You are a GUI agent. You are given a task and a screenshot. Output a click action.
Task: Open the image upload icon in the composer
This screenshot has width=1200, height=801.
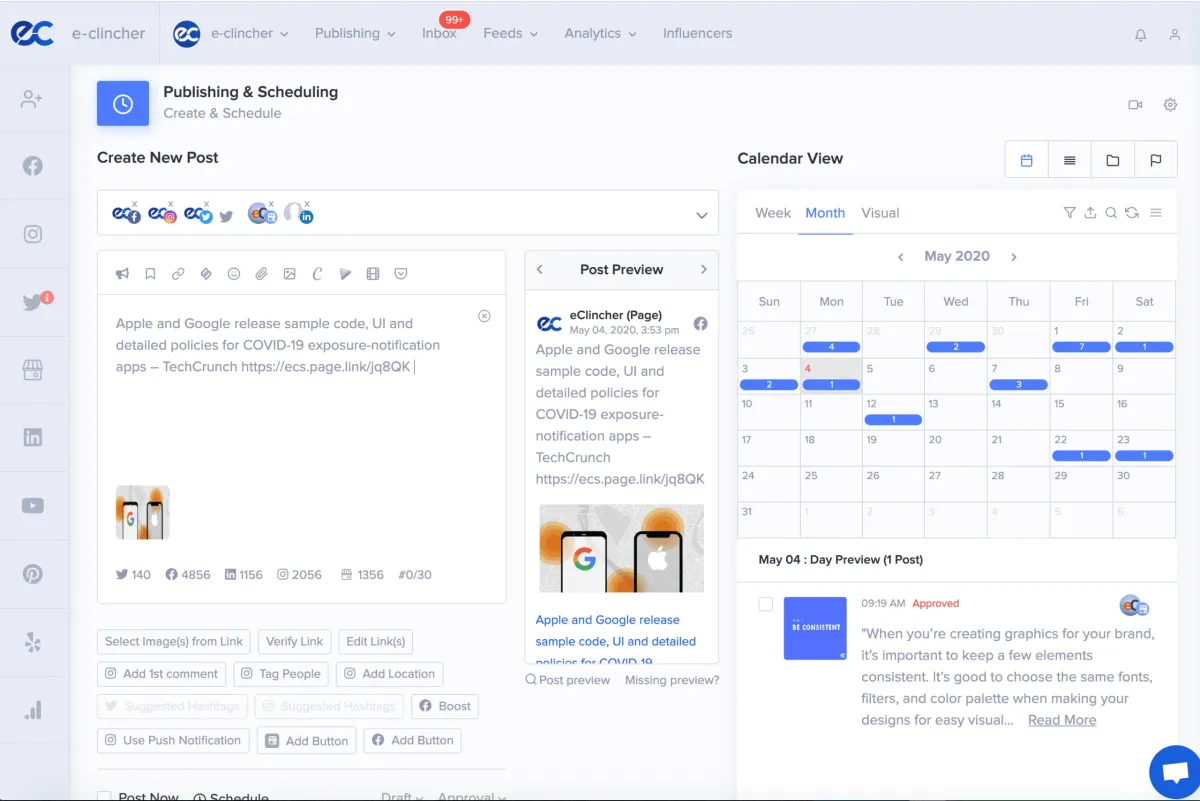click(x=291, y=273)
